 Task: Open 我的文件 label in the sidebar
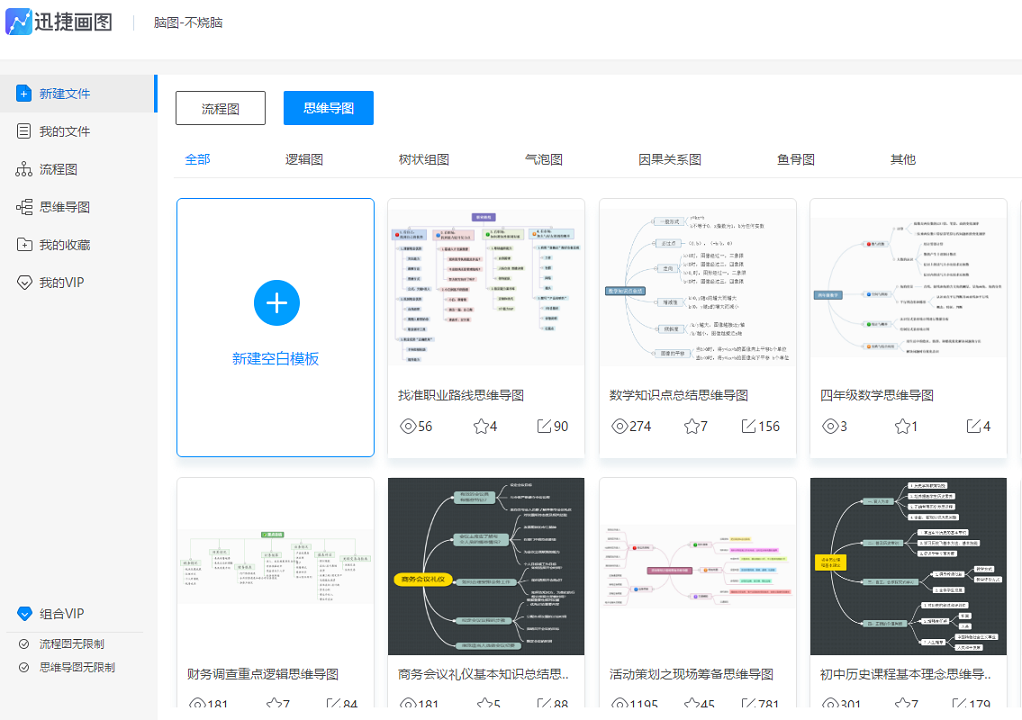pos(65,132)
